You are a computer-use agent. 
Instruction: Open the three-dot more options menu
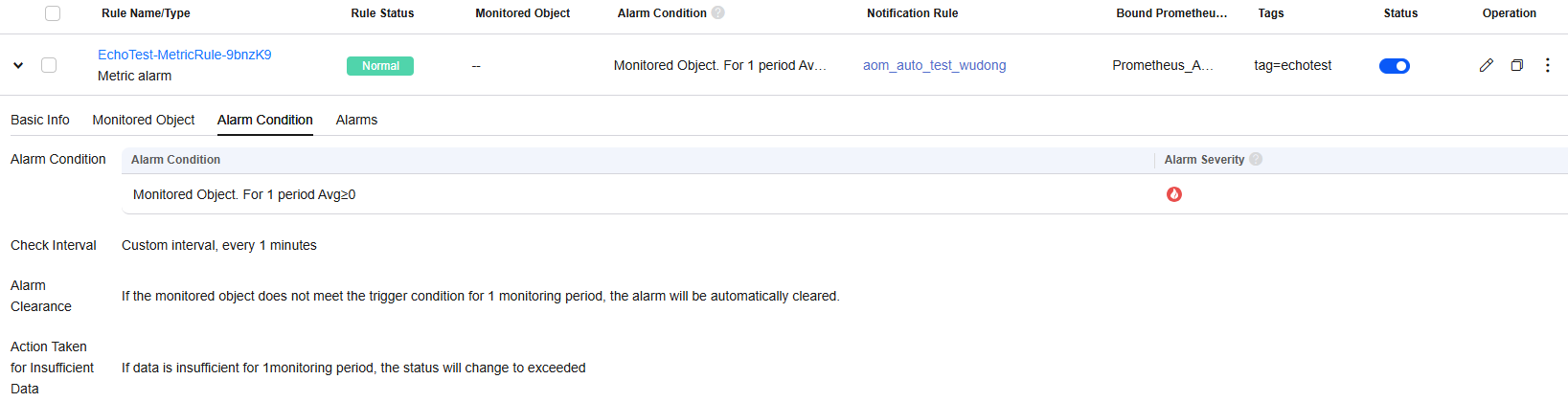coord(1547,65)
